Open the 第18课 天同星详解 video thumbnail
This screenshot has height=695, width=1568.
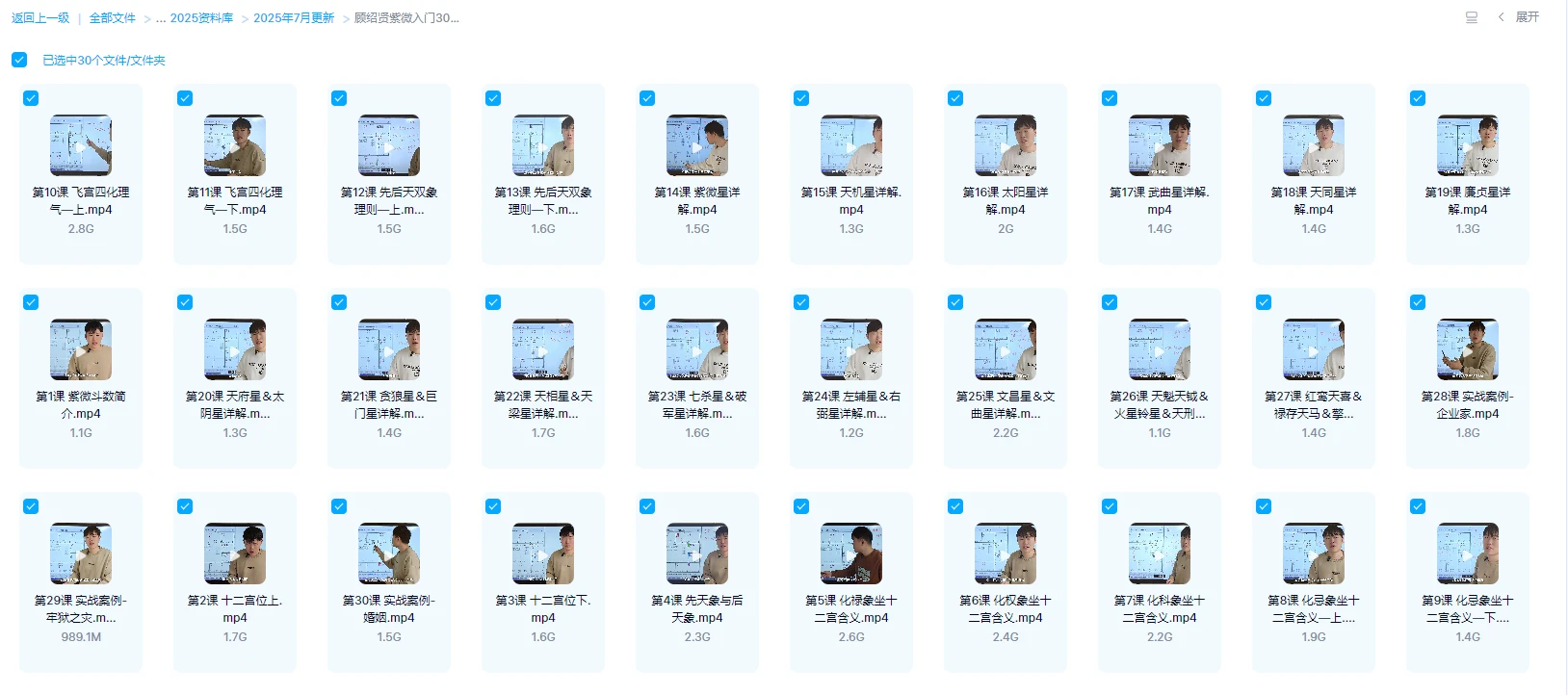click(1314, 145)
